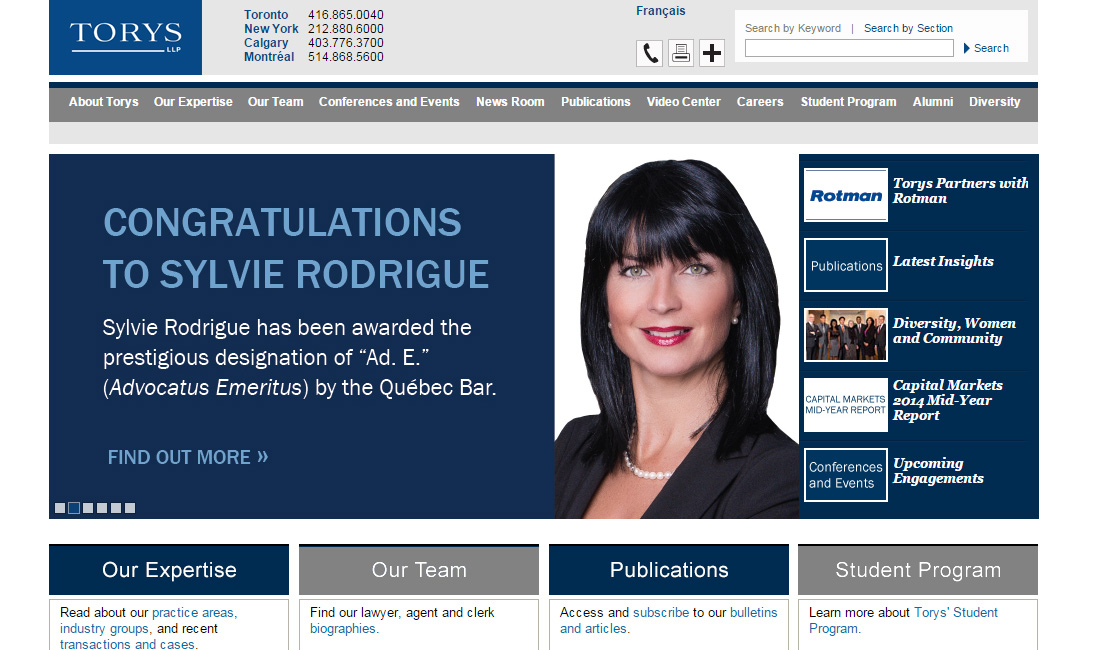Select Search by Keyword option

click(x=793, y=28)
